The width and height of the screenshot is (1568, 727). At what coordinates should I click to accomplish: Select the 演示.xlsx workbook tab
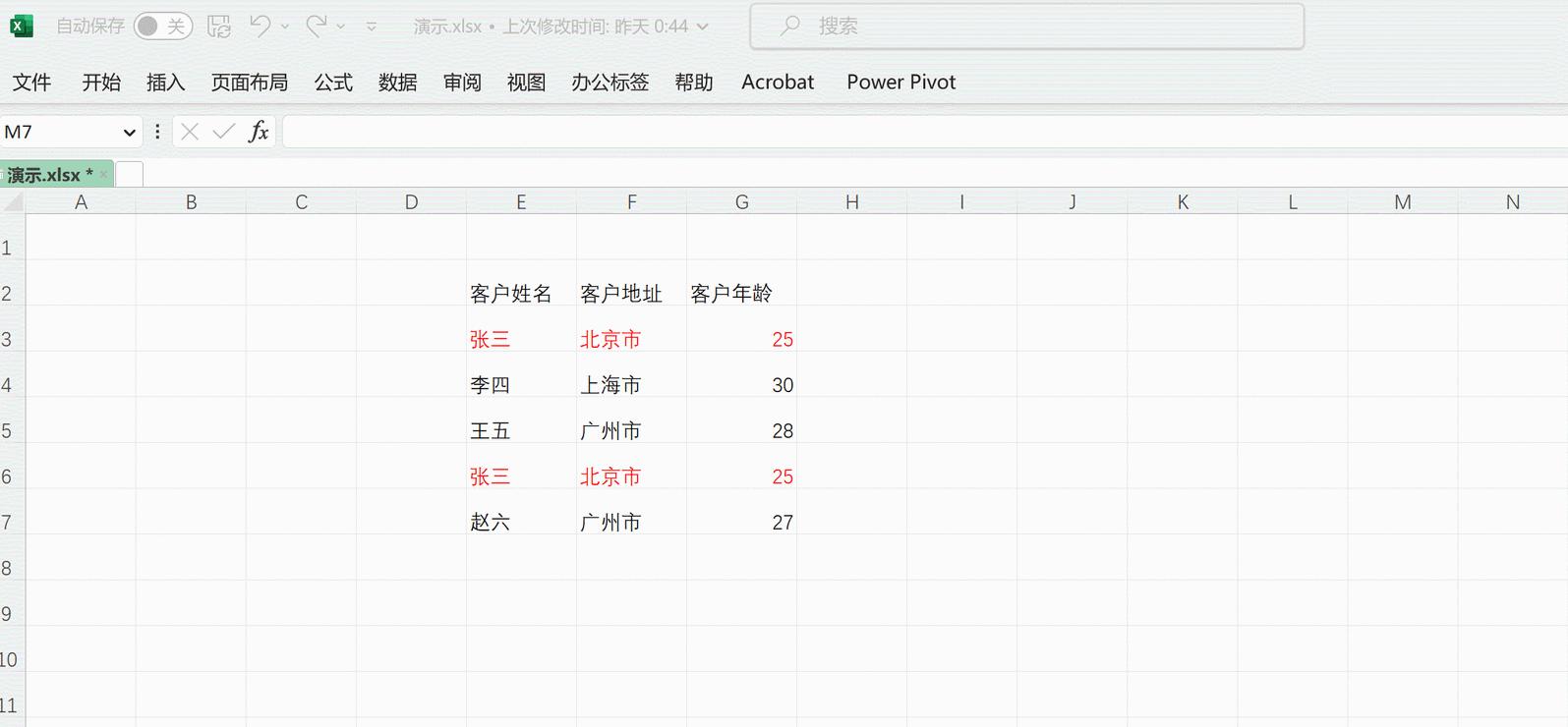tap(49, 175)
